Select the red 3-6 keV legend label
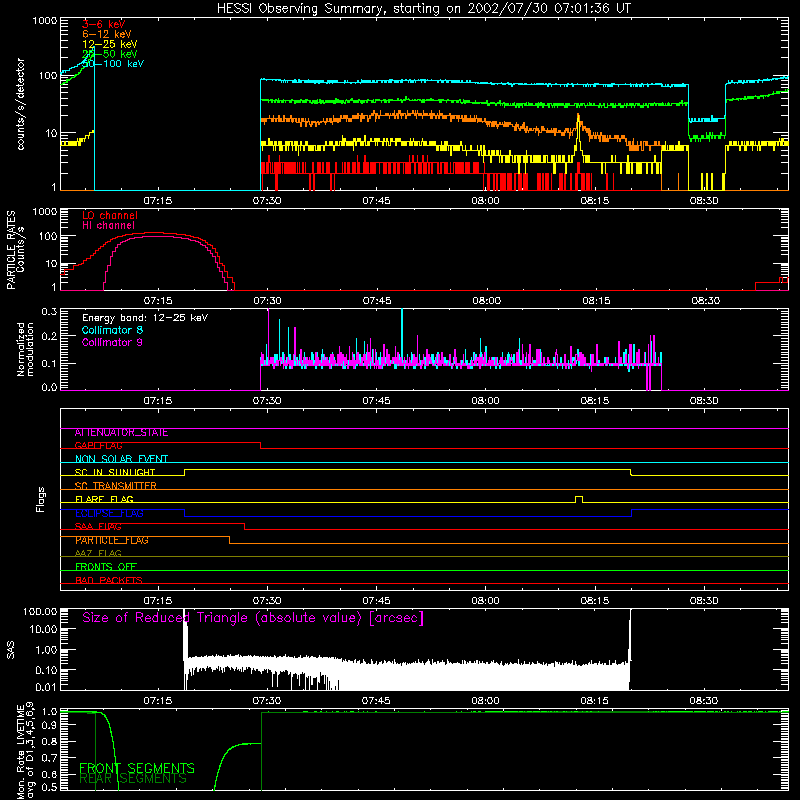 coord(103,24)
